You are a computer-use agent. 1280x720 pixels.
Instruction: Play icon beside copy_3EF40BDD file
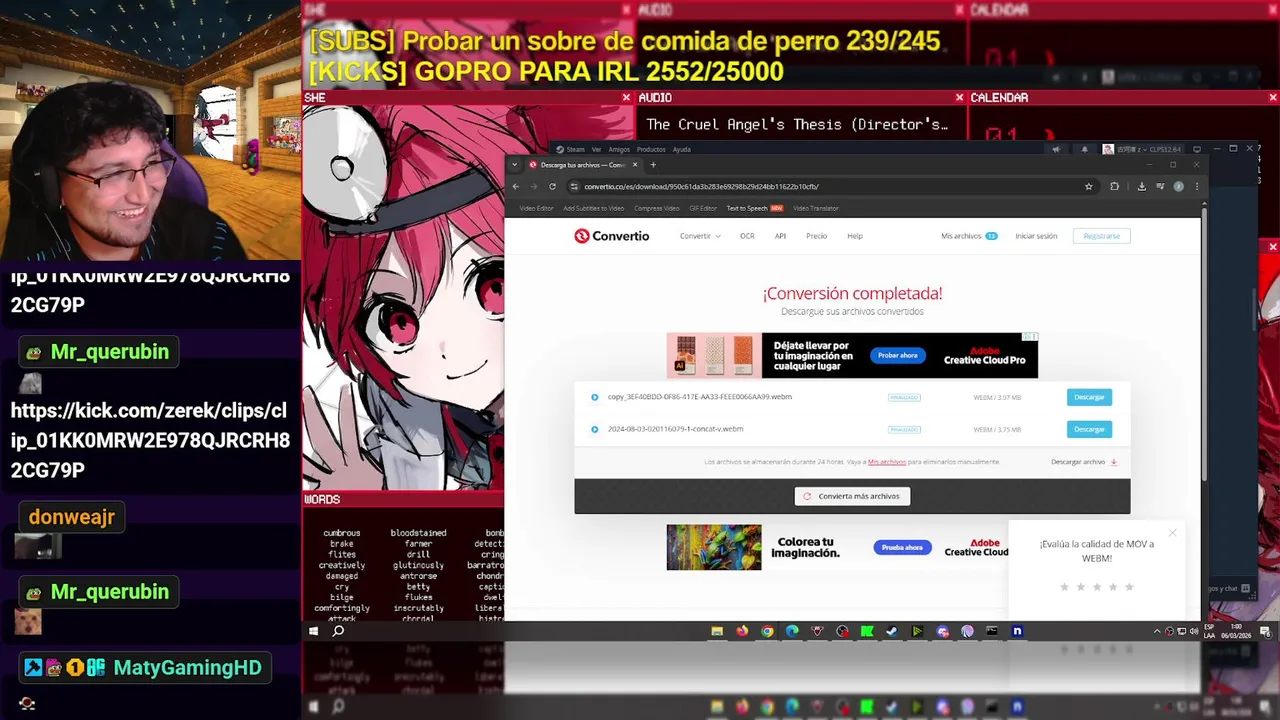pyautogui.click(x=594, y=397)
